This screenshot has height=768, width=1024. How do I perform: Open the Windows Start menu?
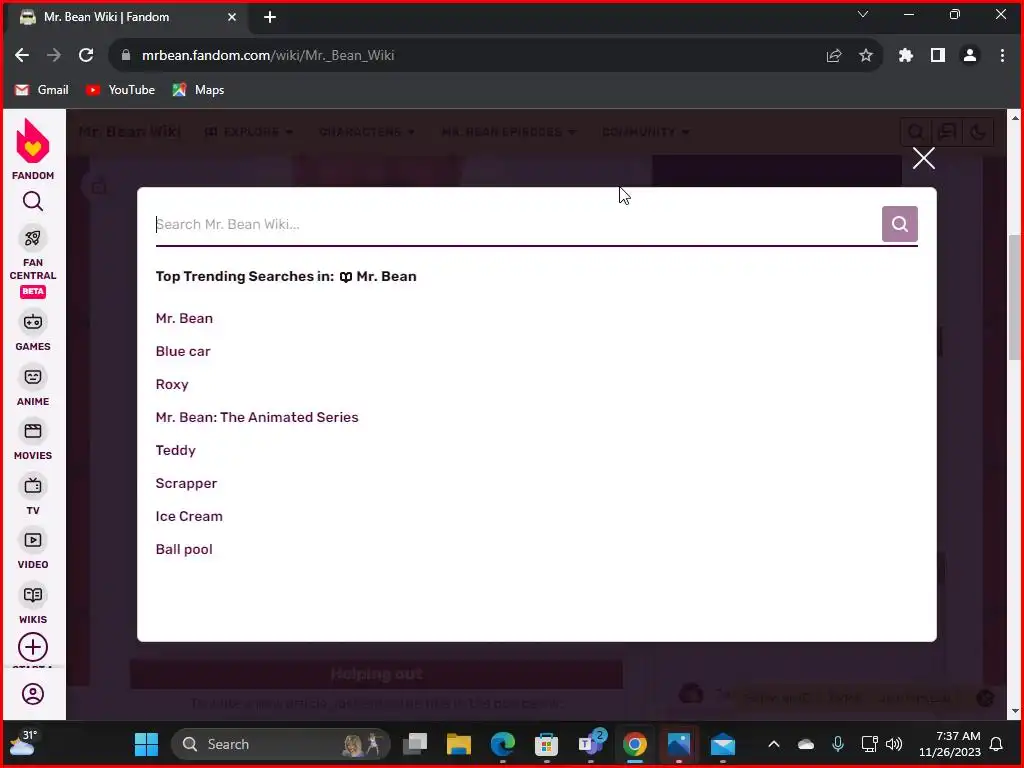(146, 744)
